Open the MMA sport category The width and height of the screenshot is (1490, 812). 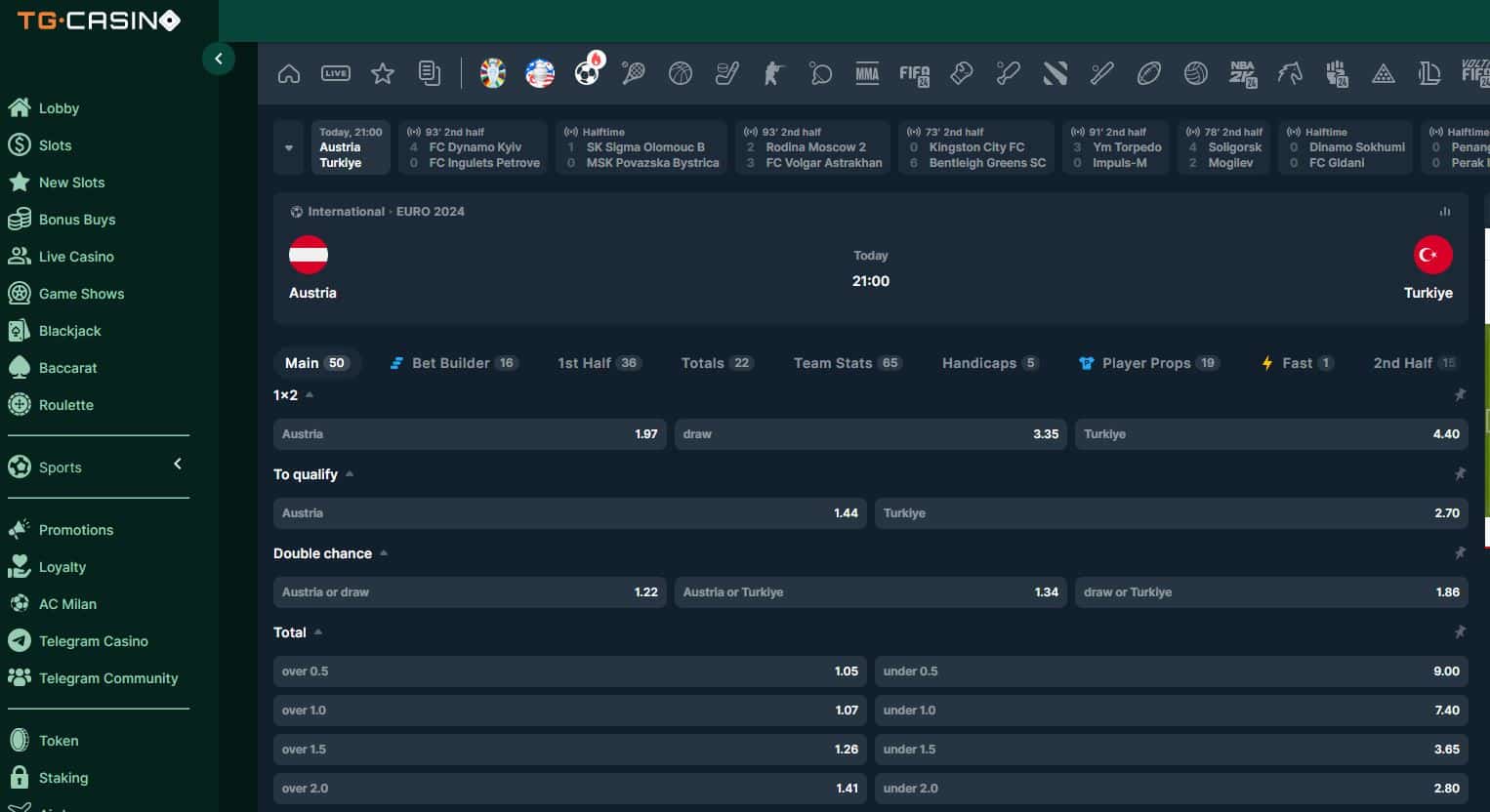867,73
